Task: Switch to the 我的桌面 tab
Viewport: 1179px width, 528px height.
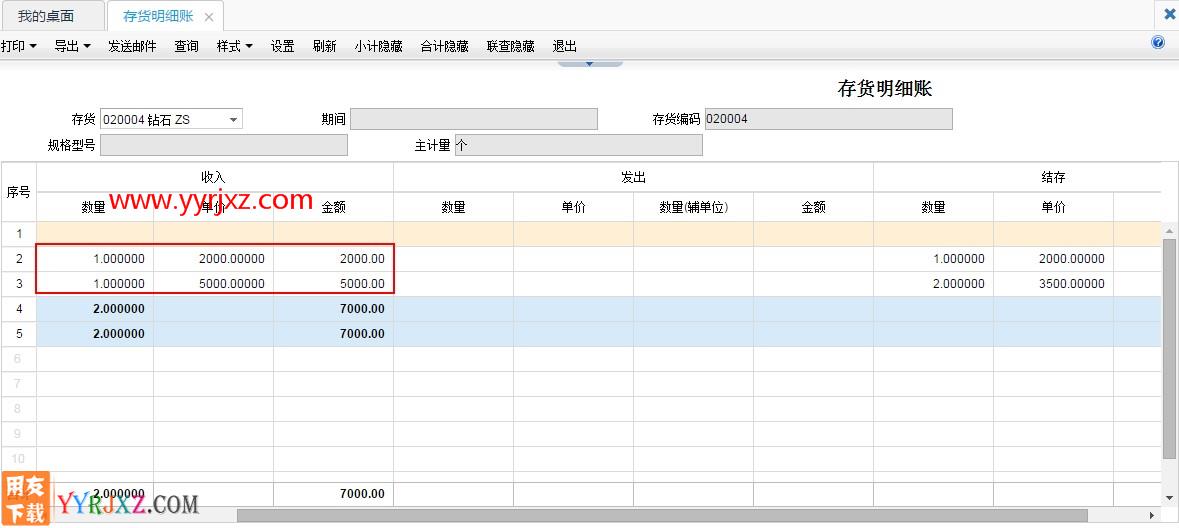Action: click(46, 16)
